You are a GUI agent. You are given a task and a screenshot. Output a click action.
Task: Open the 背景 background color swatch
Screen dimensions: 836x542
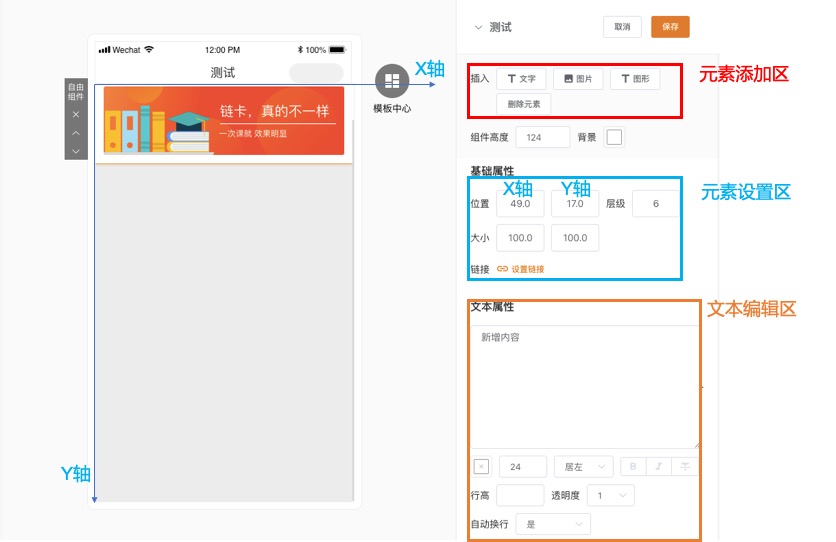tap(614, 137)
